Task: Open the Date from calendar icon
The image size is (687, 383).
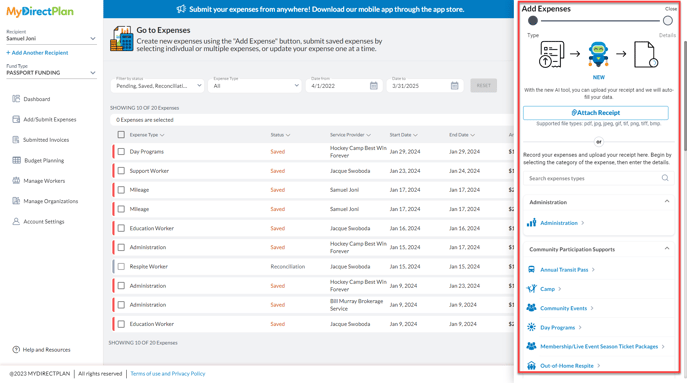Action: [374, 85]
